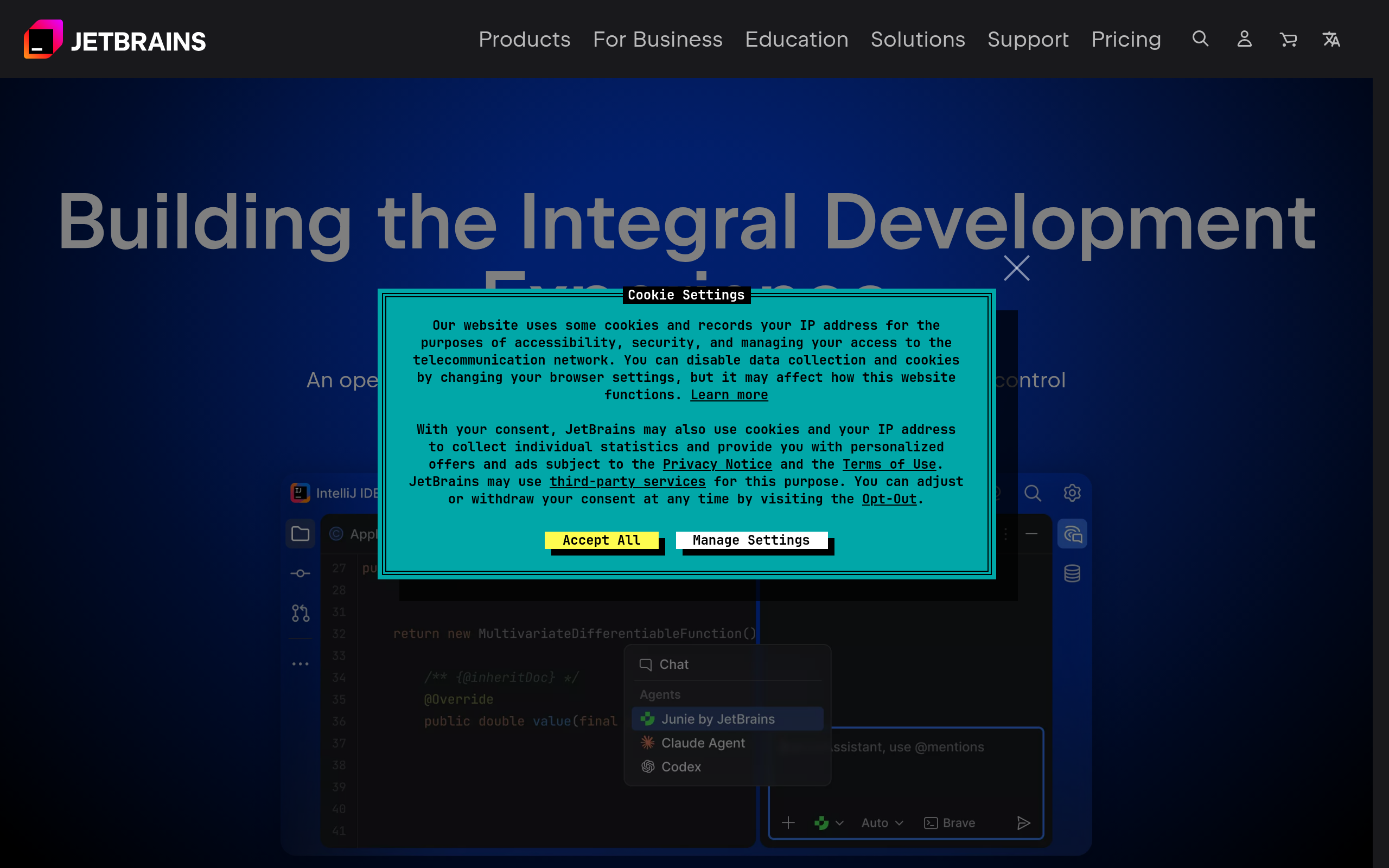Image resolution: width=1389 pixels, height=868 pixels.
Task: Click the return new MultivariateDifferentiableFunction line
Action: point(575,634)
